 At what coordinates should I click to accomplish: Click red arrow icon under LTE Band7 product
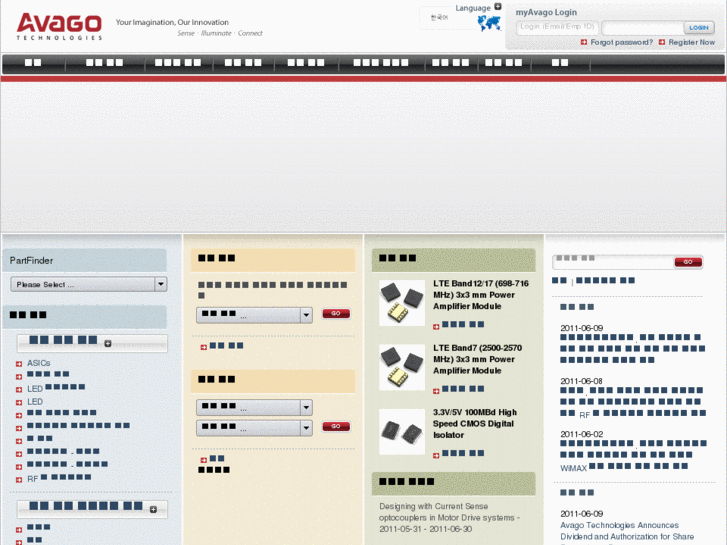coord(436,391)
